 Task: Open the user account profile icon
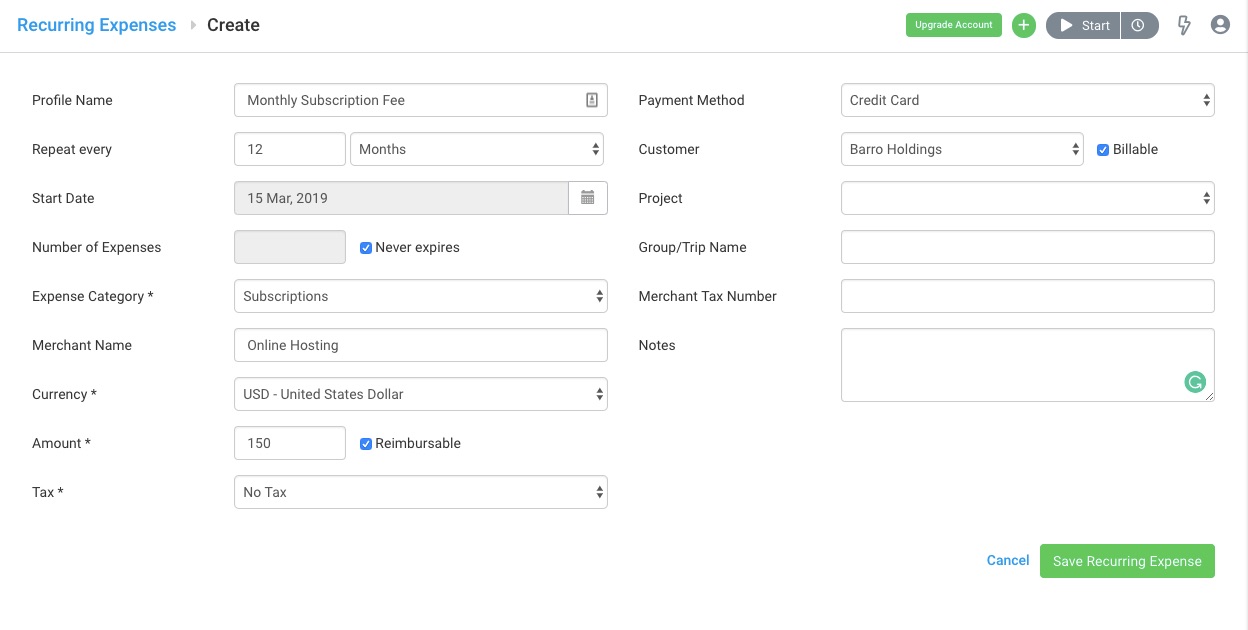1220,25
